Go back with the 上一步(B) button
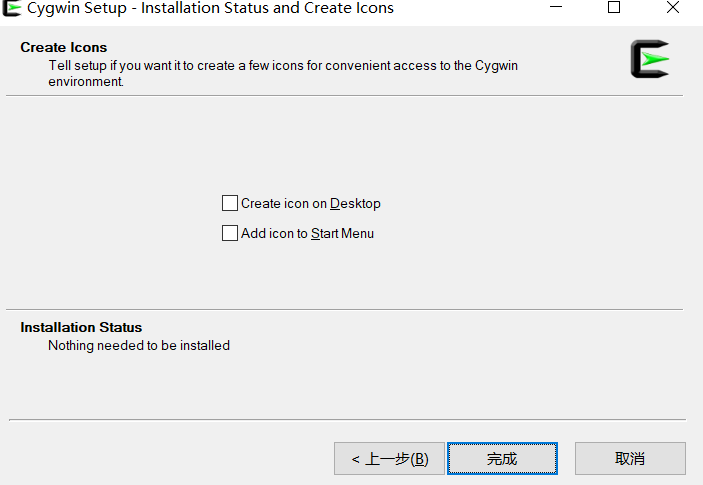The width and height of the screenshot is (703, 485). (x=389, y=458)
